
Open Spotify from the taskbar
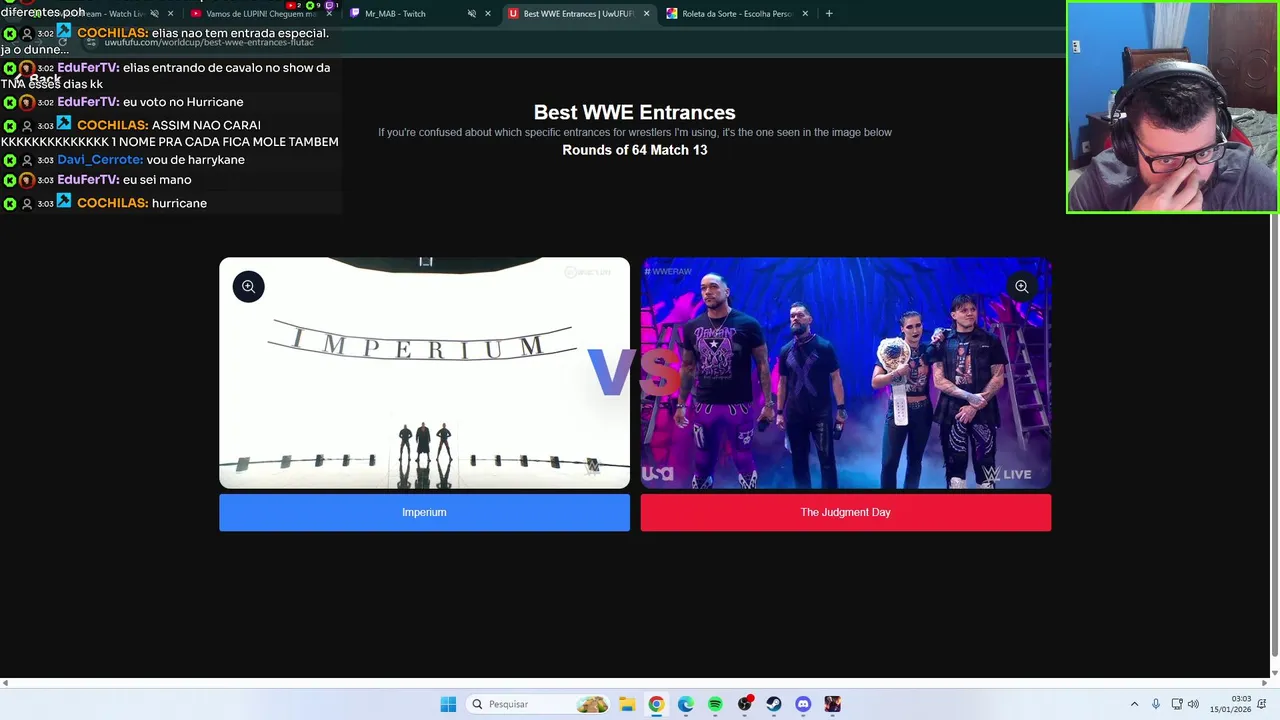coord(715,704)
